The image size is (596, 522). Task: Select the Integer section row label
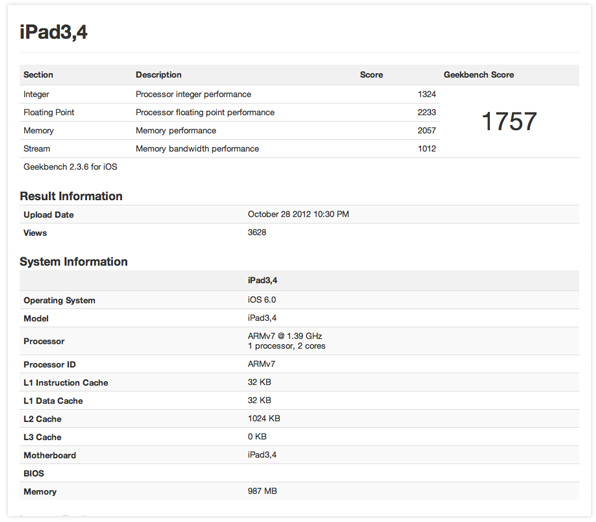pyautogui.click(x=36, y=94)
